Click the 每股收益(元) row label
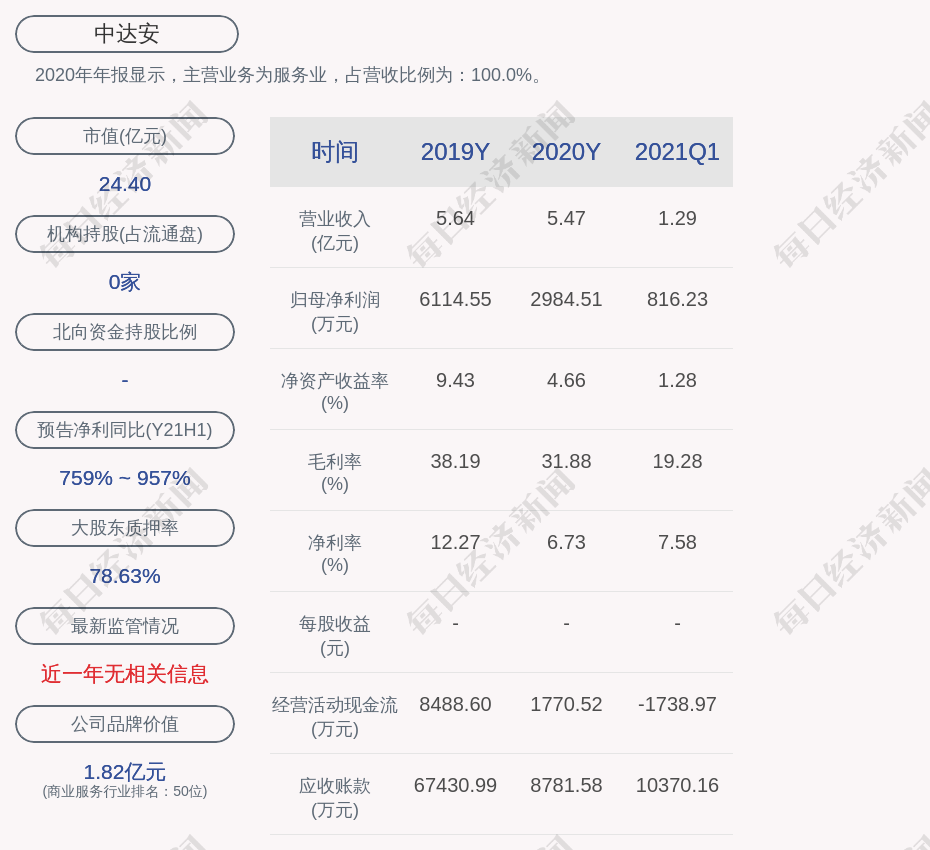The image size is (930, 850). pyautogui.click(x=335, y=636)
